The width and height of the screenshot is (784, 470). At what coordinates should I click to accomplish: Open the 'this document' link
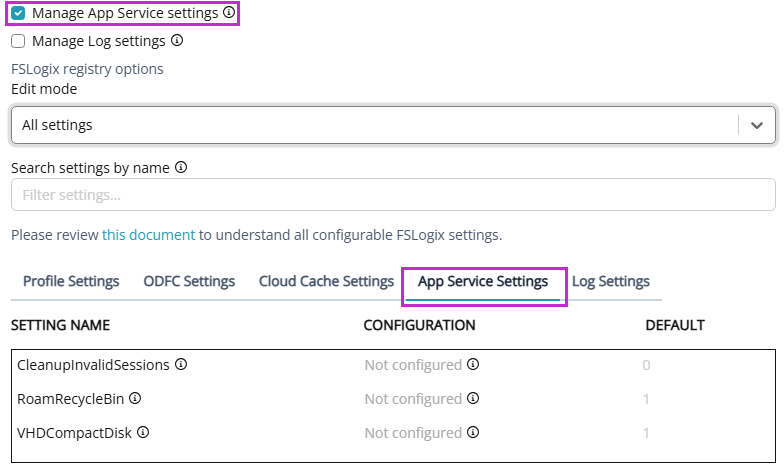[148, 235]
